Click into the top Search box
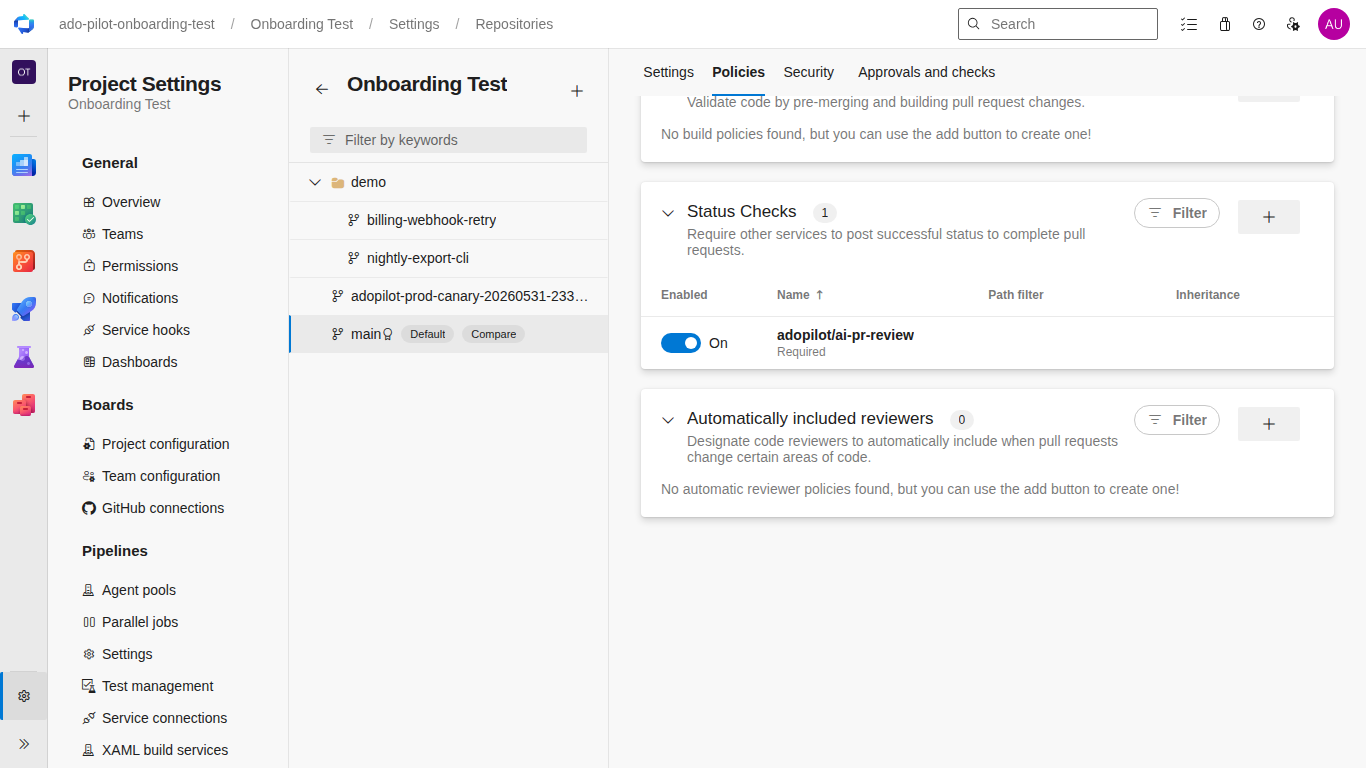This screenshot has width=1366, height=768. pos(1058,24)
